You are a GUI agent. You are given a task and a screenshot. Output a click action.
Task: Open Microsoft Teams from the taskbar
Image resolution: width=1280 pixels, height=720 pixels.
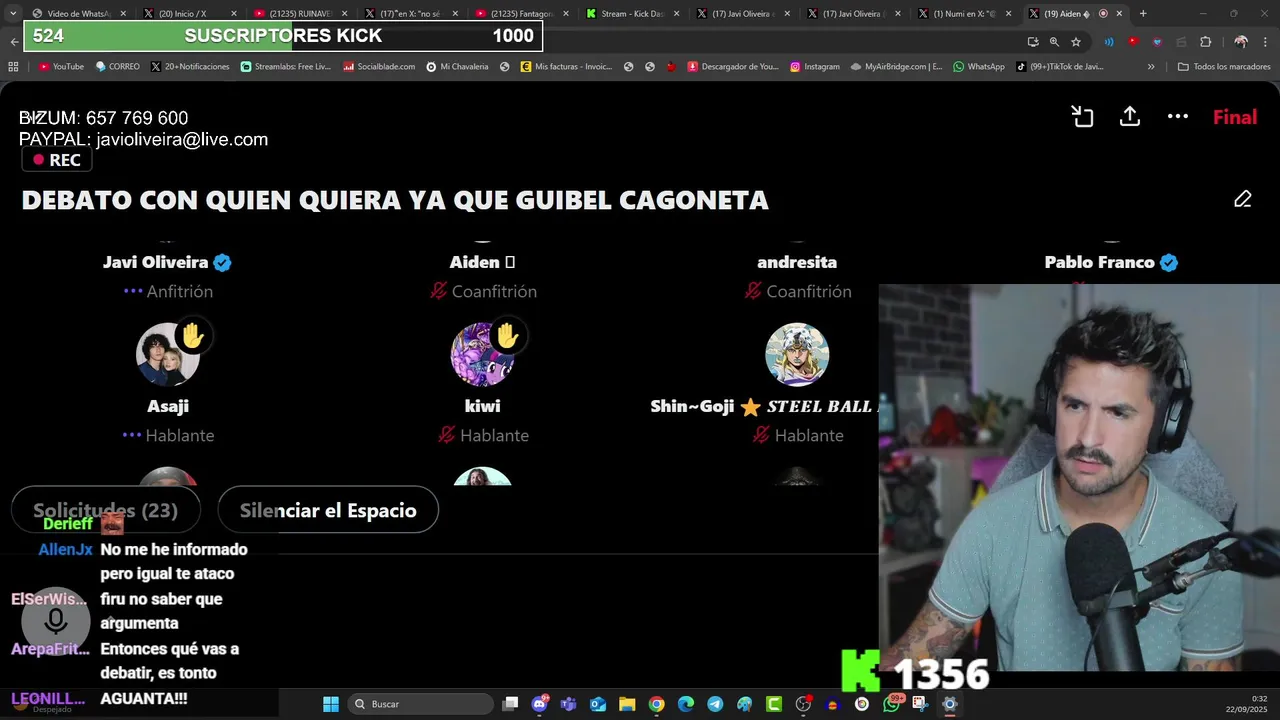(569, 704)
